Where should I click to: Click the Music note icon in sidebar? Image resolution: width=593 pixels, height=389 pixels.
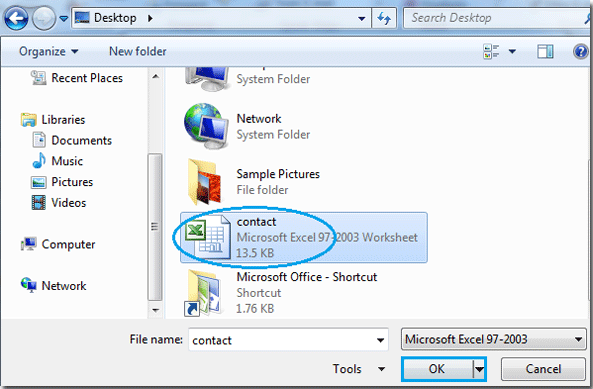click(39, 161)
